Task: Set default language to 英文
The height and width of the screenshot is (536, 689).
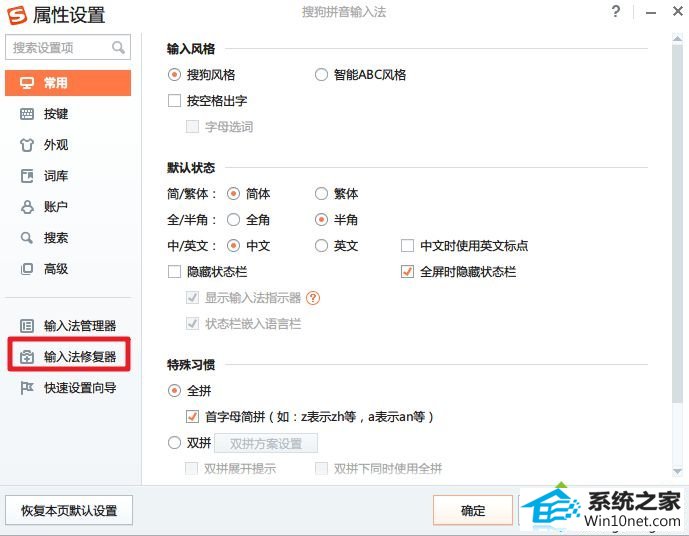Action: point(321,245)
